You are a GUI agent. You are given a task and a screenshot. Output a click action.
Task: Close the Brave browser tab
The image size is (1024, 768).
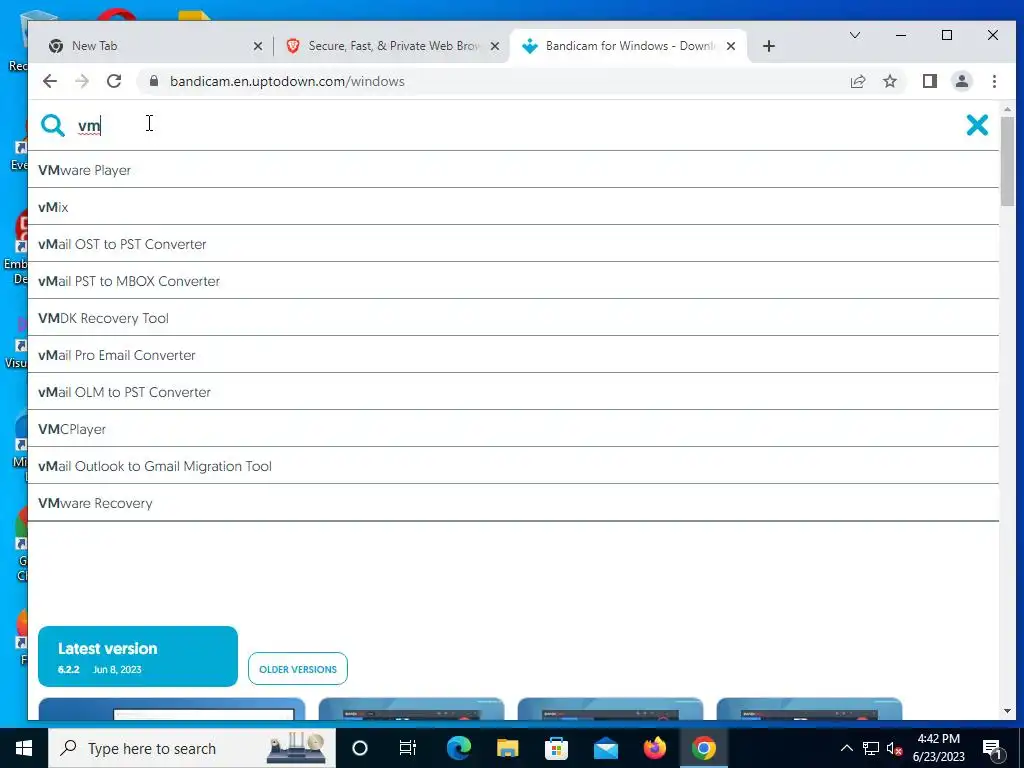pyautogui.click(x=494, y=46)
